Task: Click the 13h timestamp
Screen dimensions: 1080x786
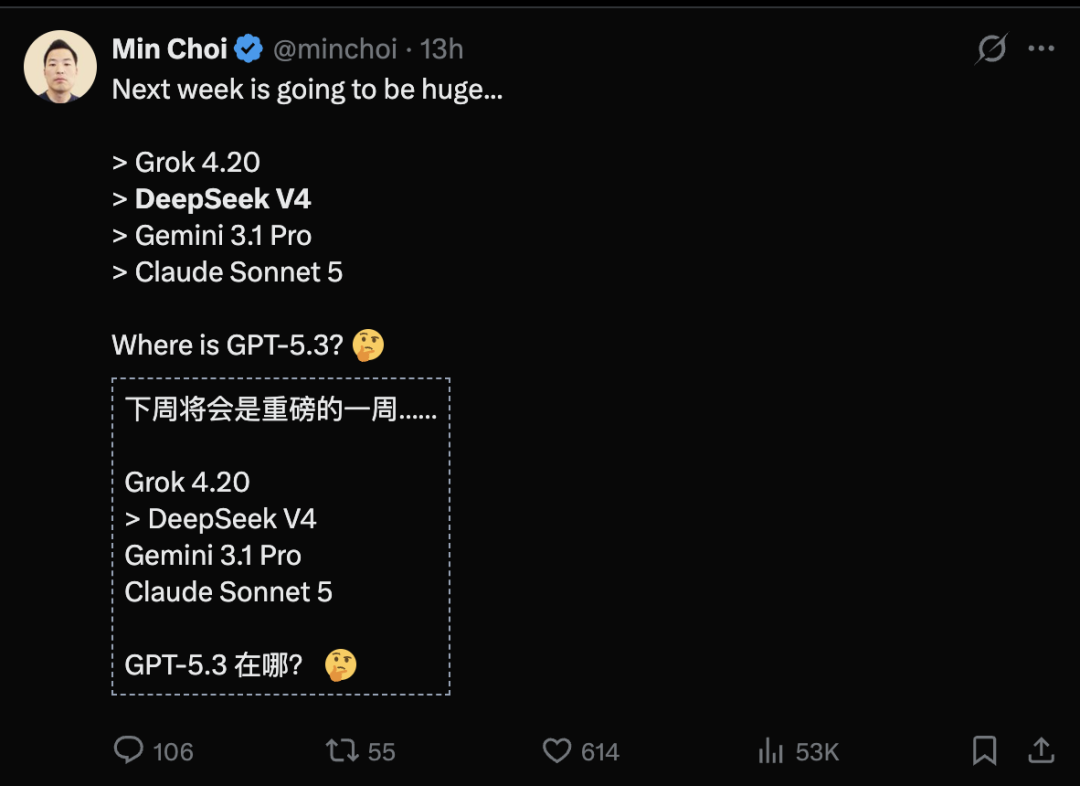Action: (442, 48)
